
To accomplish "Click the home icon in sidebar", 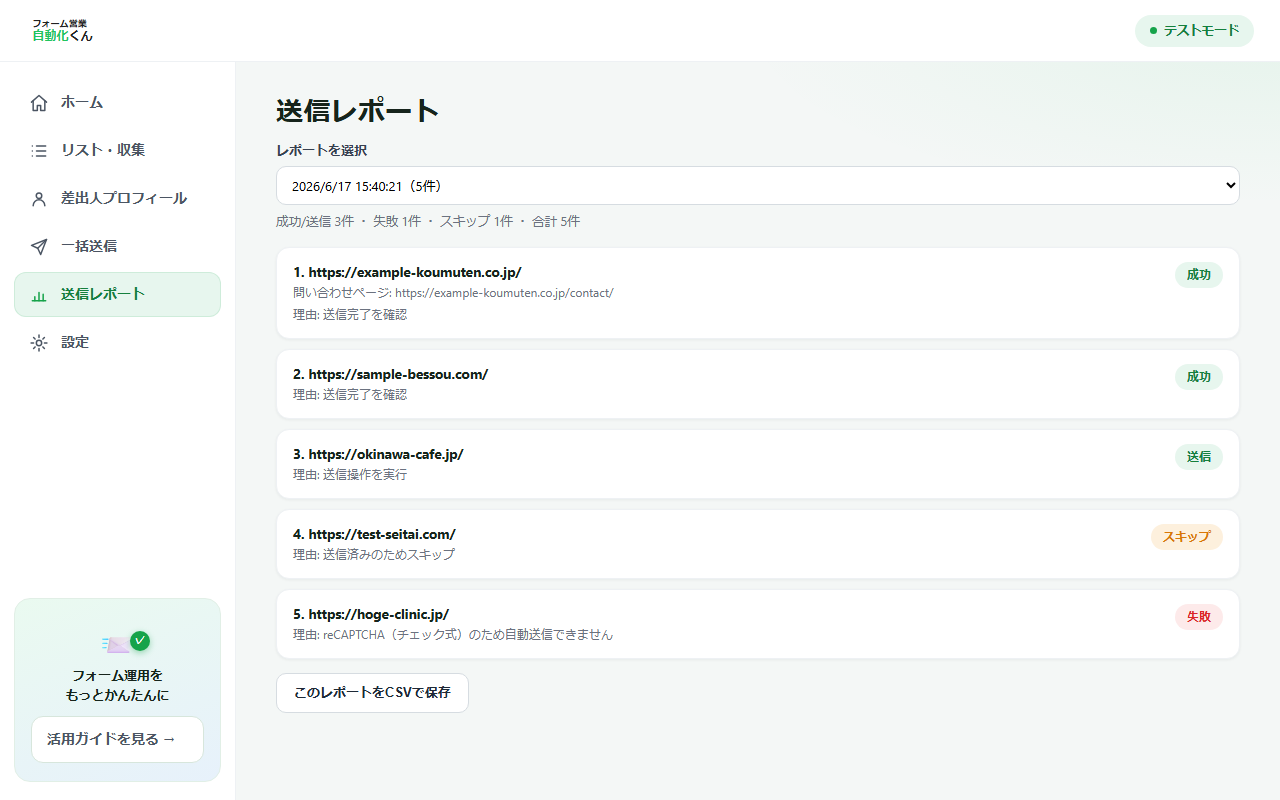I will (39, 103).
